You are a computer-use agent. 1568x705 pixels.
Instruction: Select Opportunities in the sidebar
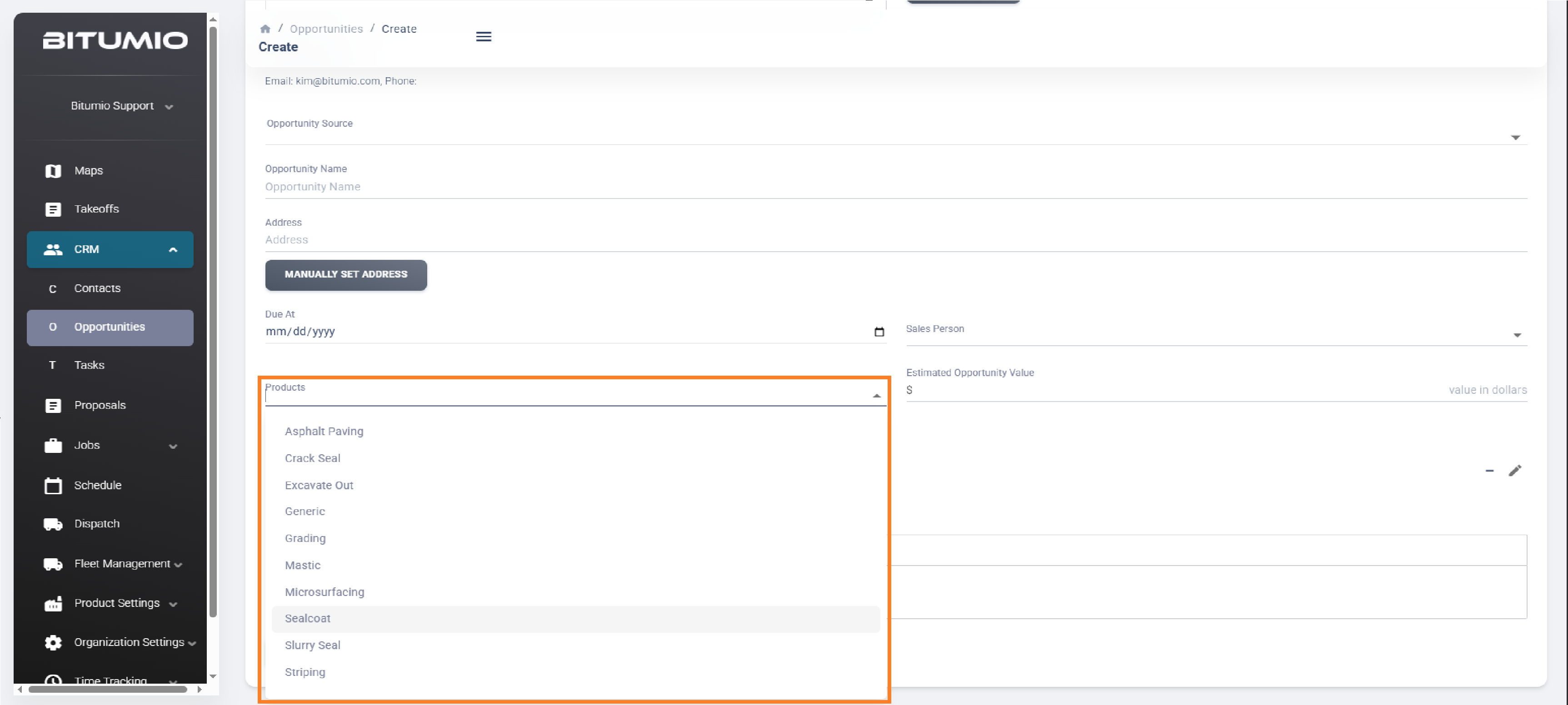point(110,327)
